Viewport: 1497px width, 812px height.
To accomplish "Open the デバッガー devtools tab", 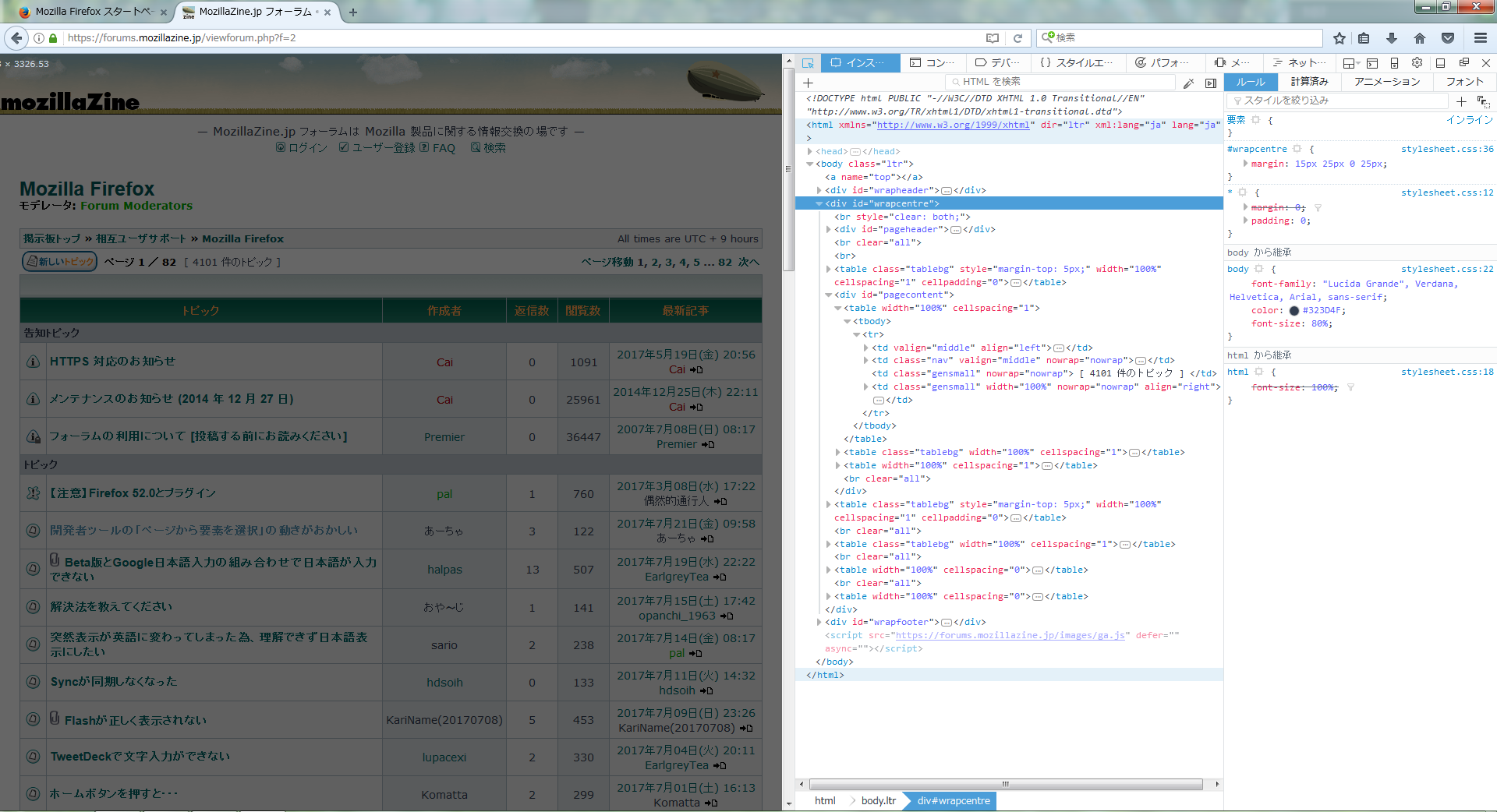I will [x=998, y=63].
